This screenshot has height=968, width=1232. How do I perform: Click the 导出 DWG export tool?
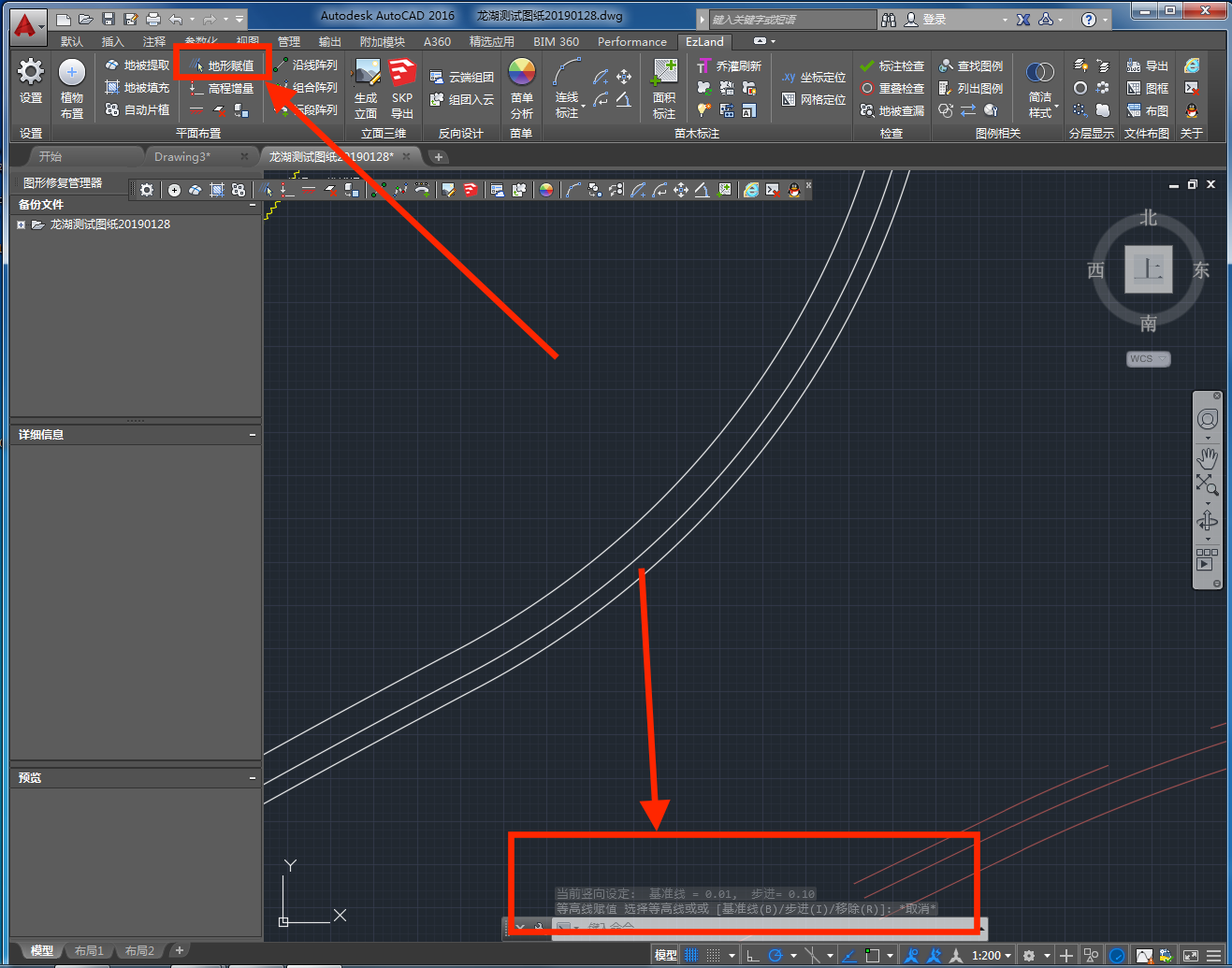click(1148, 66)
